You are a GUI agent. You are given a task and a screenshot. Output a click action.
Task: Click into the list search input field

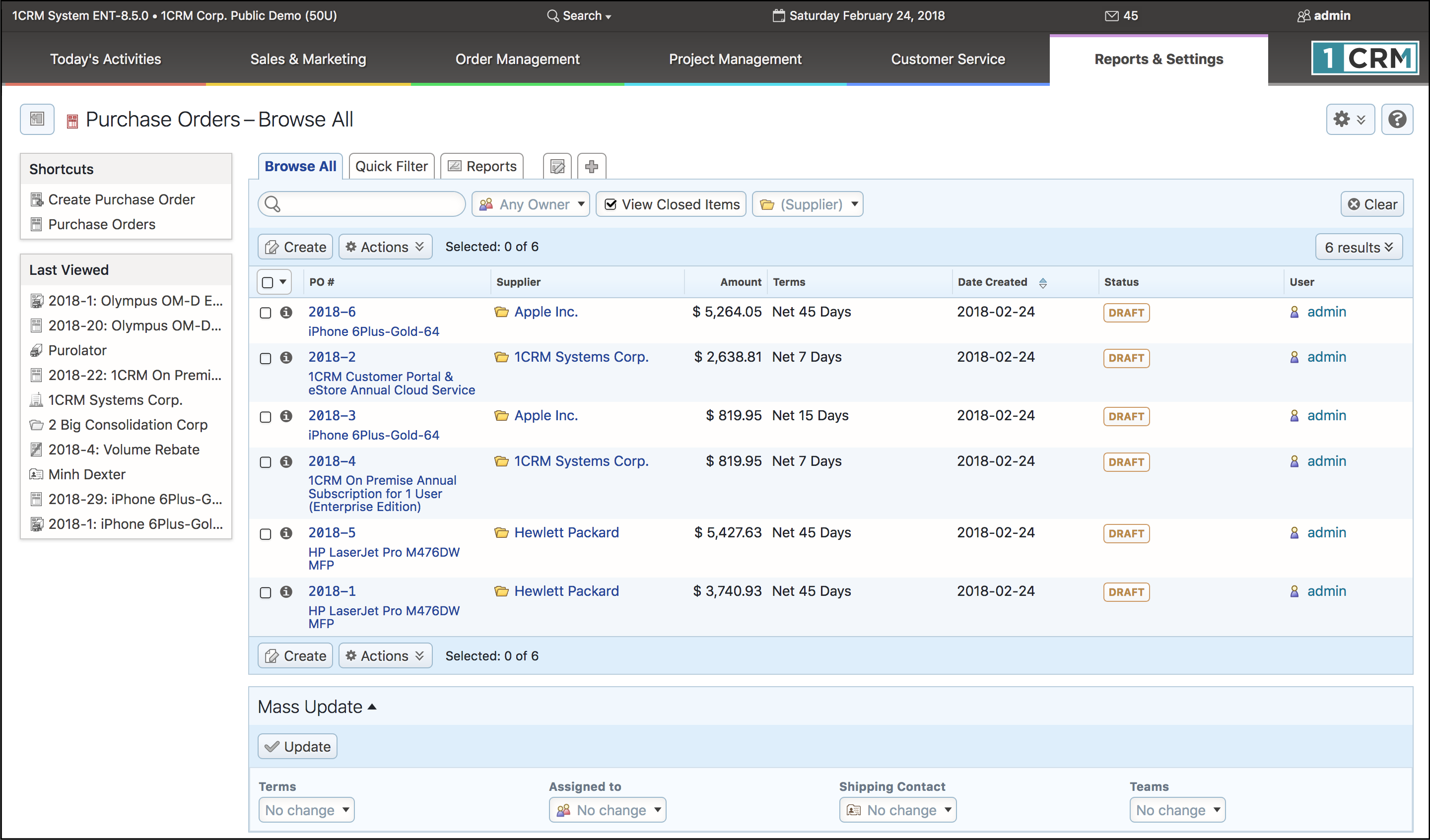coord(361,204)
